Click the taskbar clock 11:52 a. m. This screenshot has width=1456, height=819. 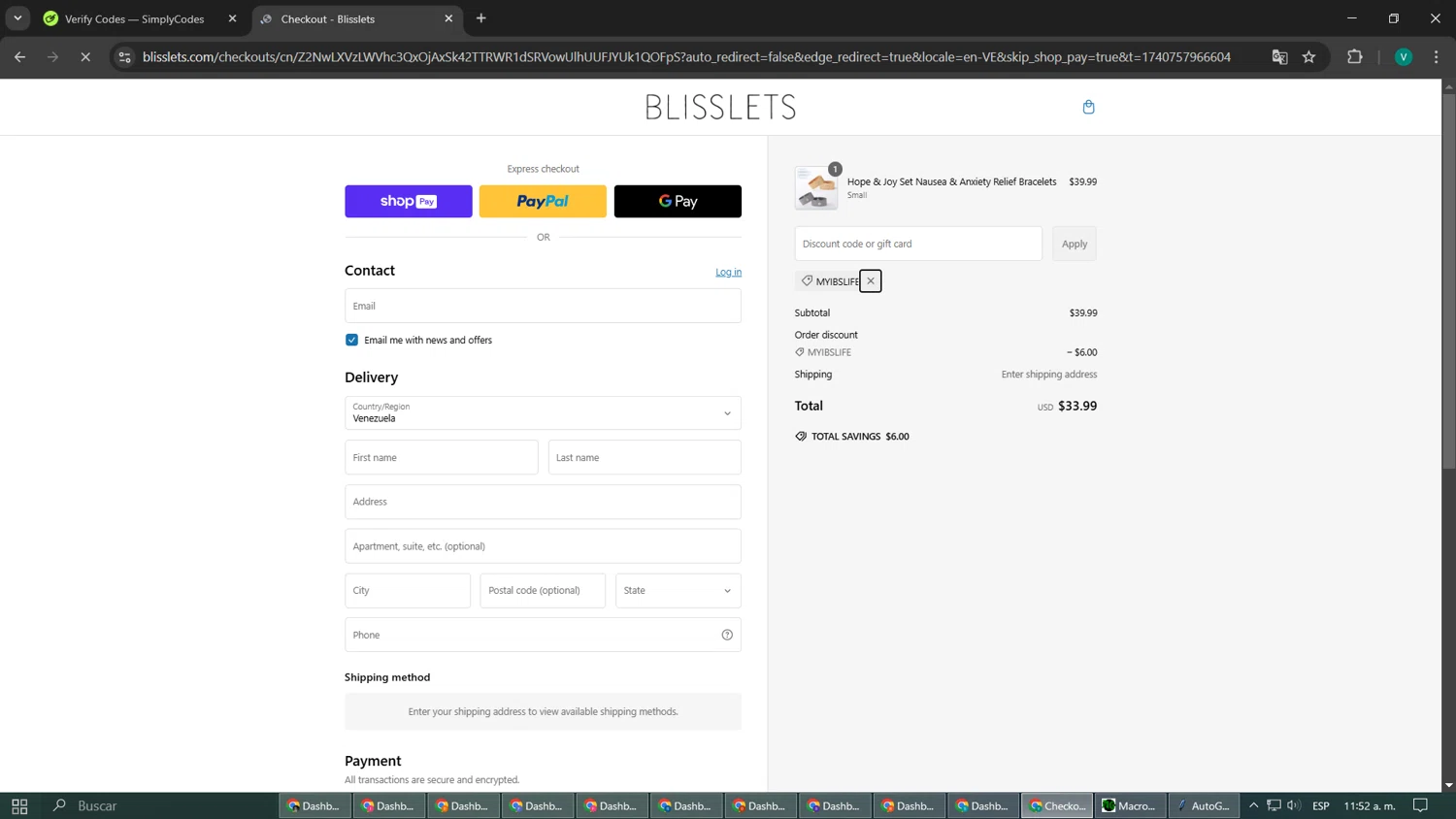[1370, 805]
